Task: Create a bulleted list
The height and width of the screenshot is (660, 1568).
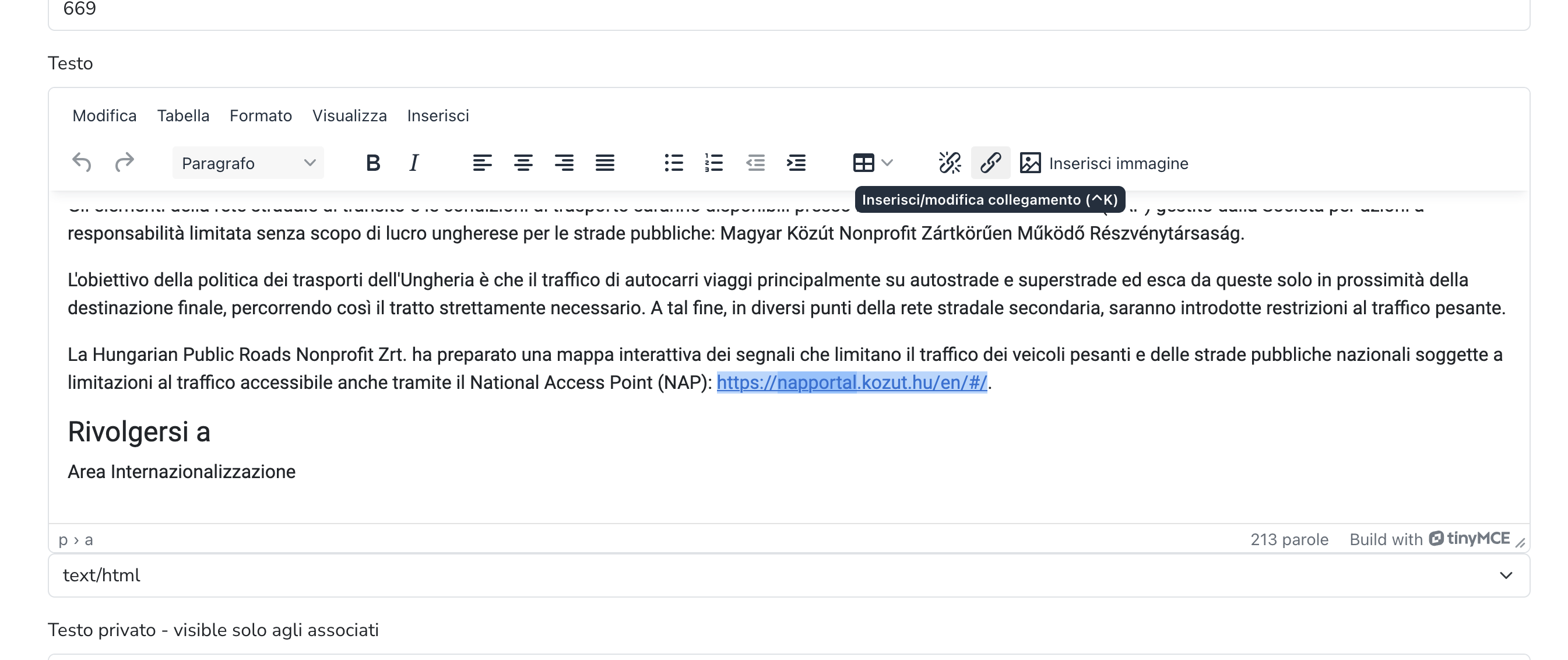Action: 673,163
